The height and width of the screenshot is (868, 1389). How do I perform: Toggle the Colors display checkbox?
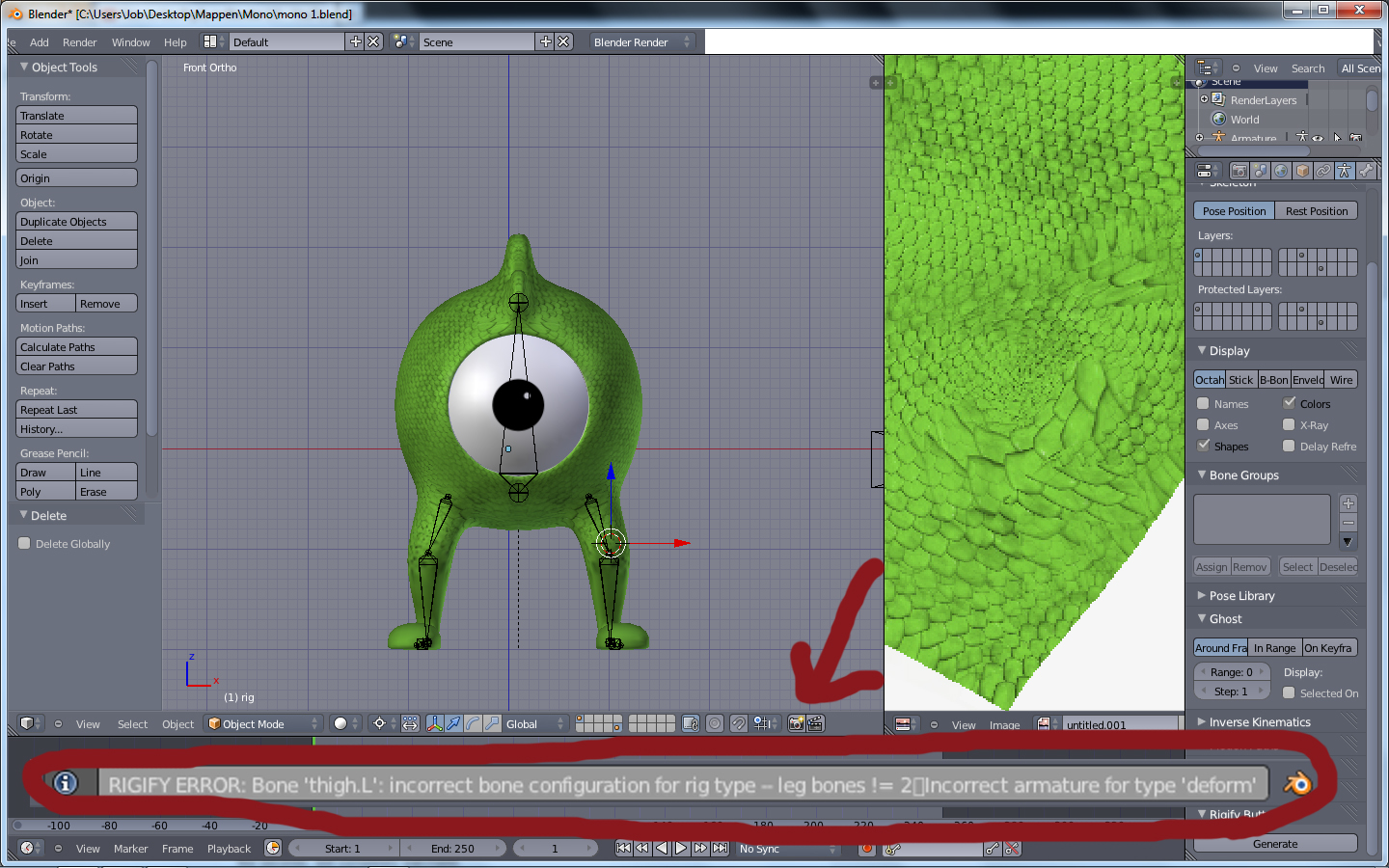pyautogui.click(x=1289, y=403)
